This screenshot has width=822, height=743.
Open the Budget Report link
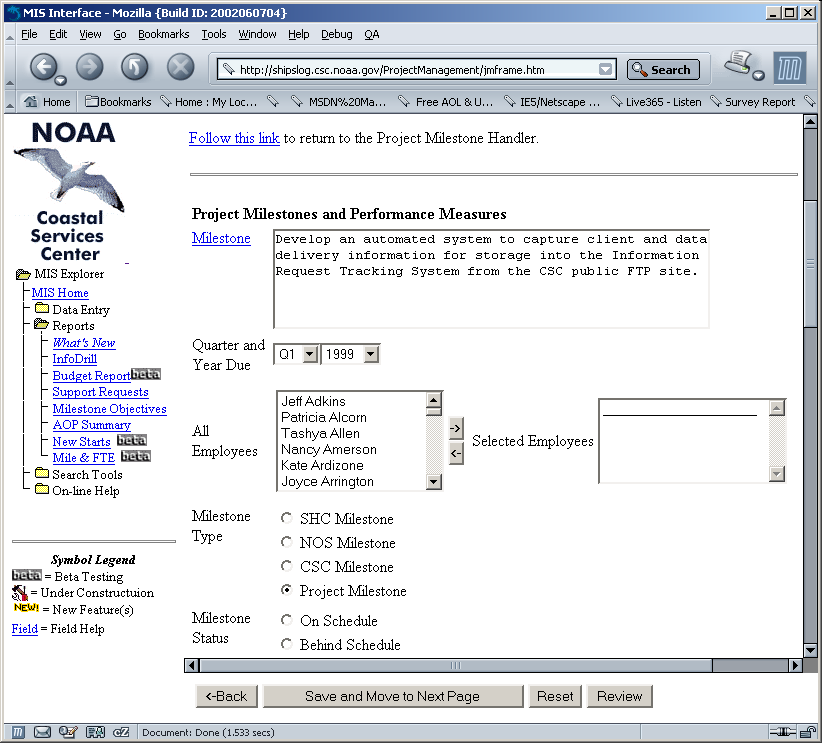[x=91, y=375]
